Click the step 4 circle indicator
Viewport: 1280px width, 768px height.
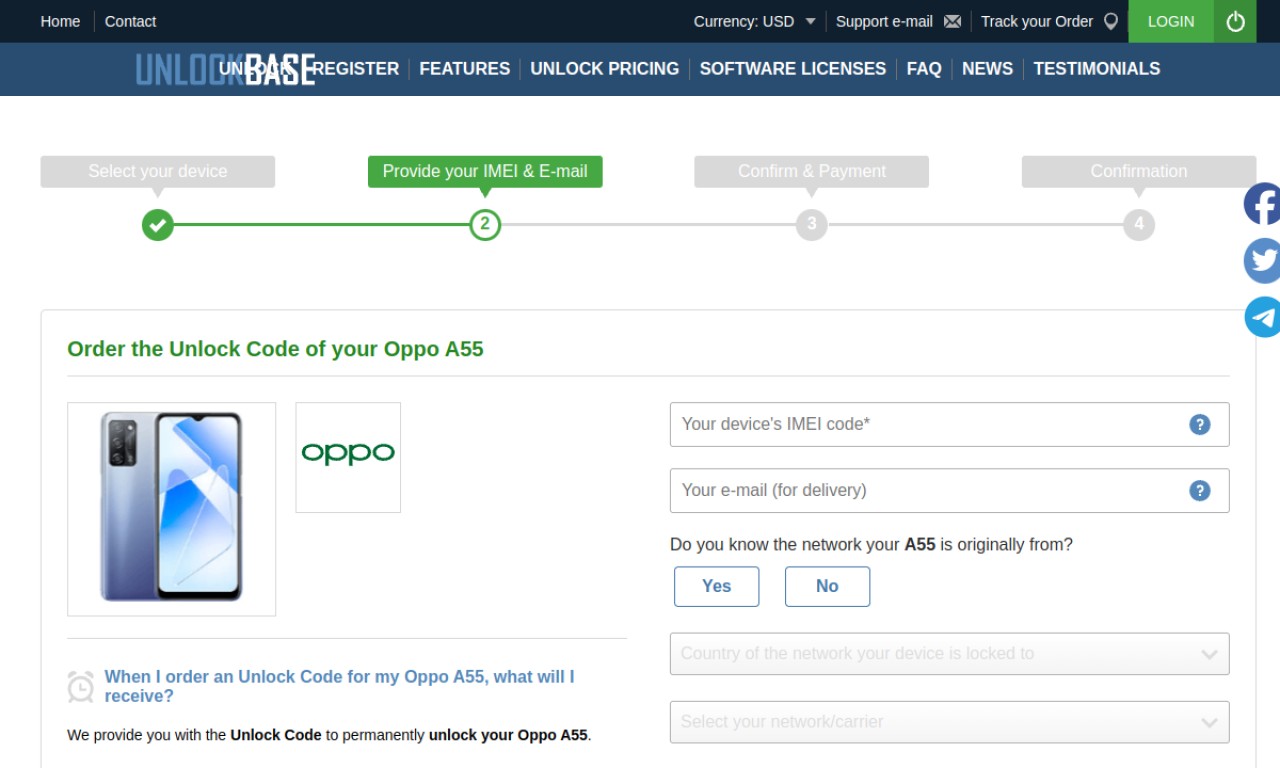(1139, 224)
